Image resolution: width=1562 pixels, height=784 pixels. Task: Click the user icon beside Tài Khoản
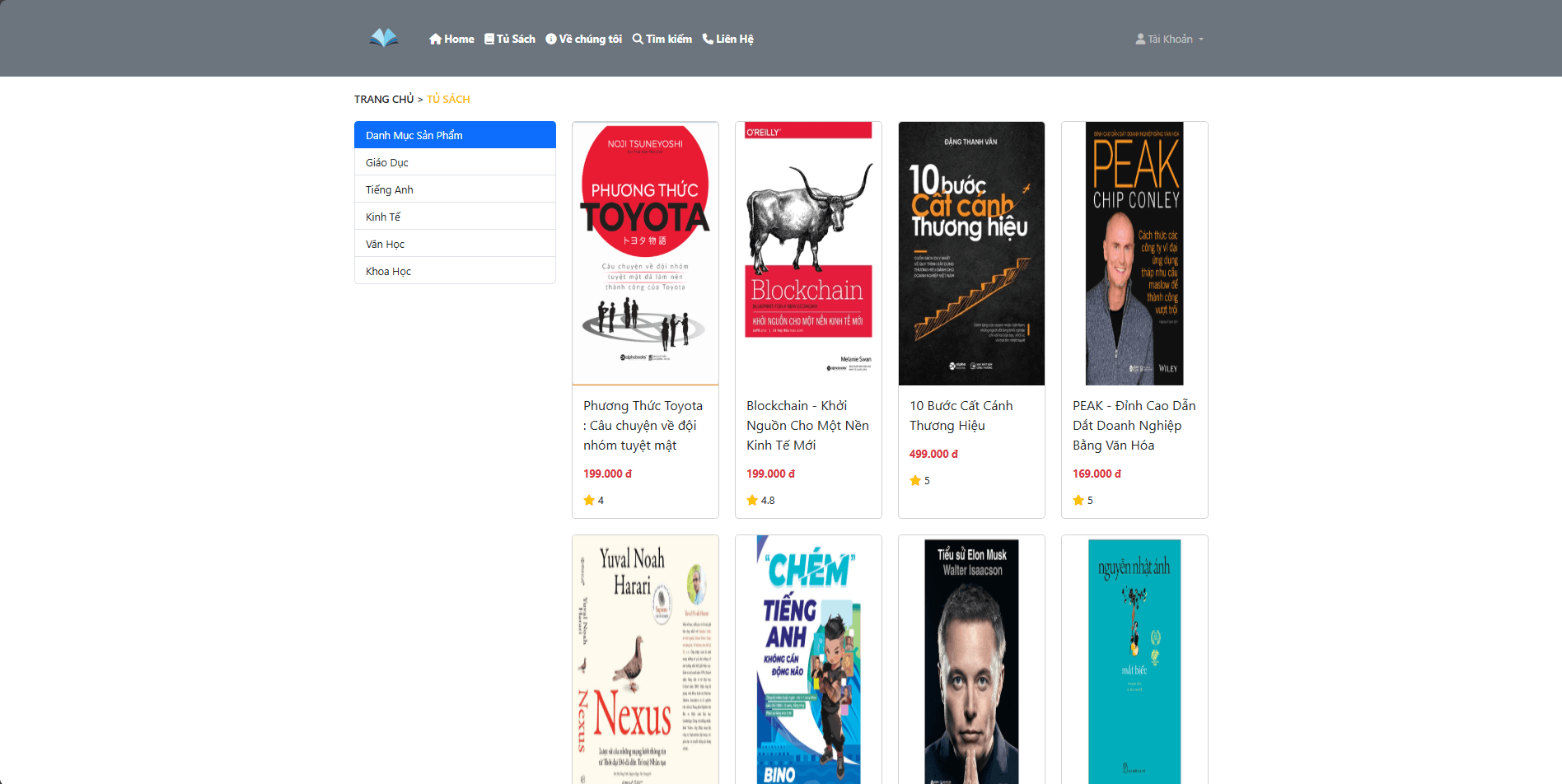point(1140,39)
